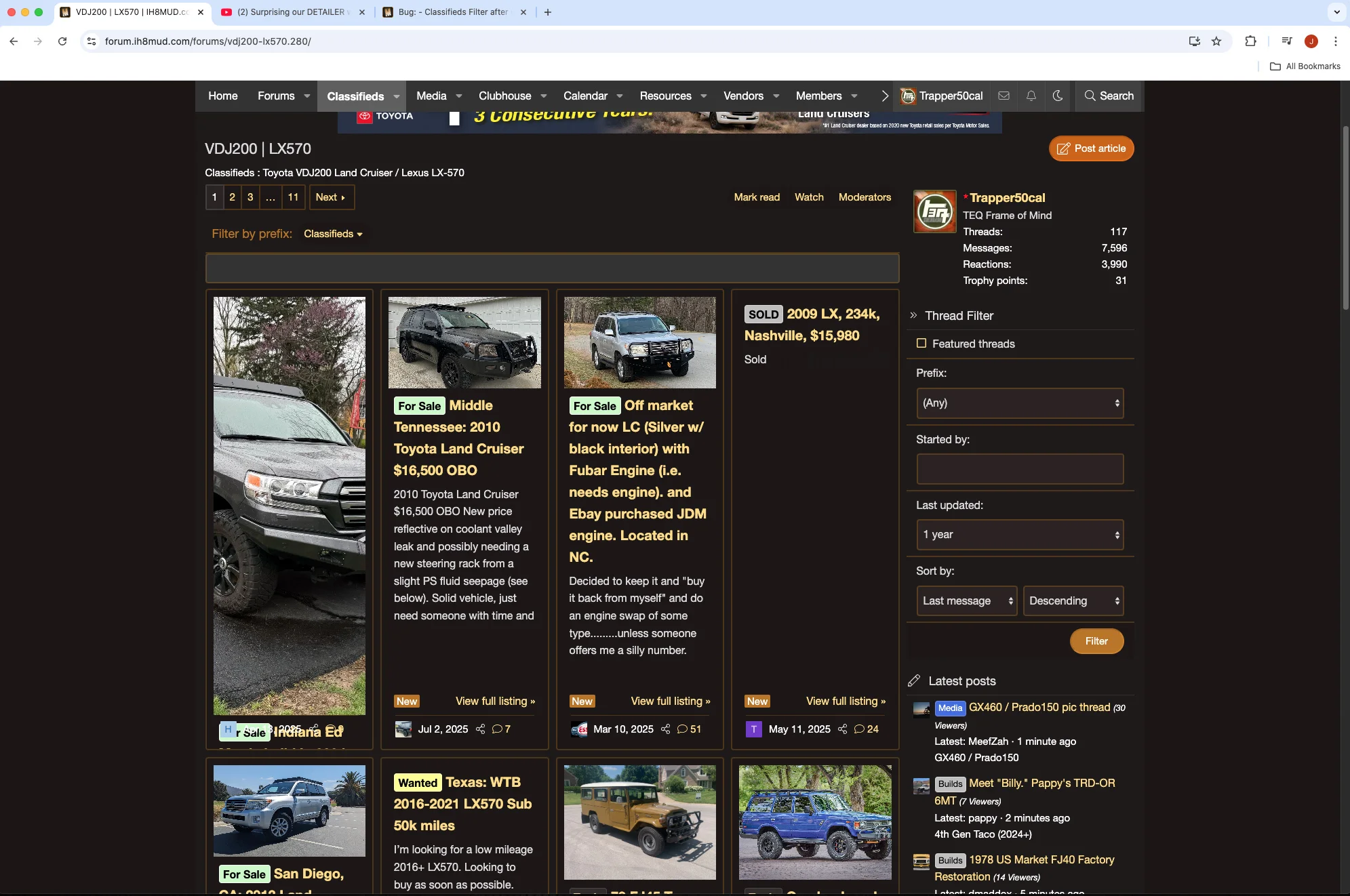Go to the Home nav item

point(223,96)
